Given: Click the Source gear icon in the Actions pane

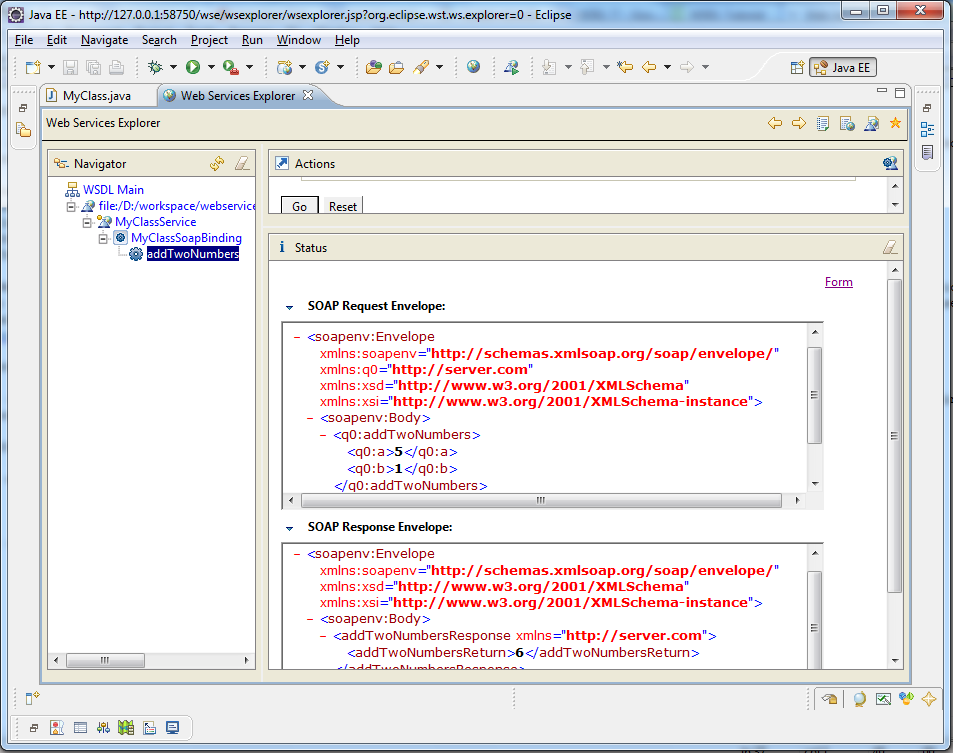Looking at the screenshot, I should click(889, 162).
